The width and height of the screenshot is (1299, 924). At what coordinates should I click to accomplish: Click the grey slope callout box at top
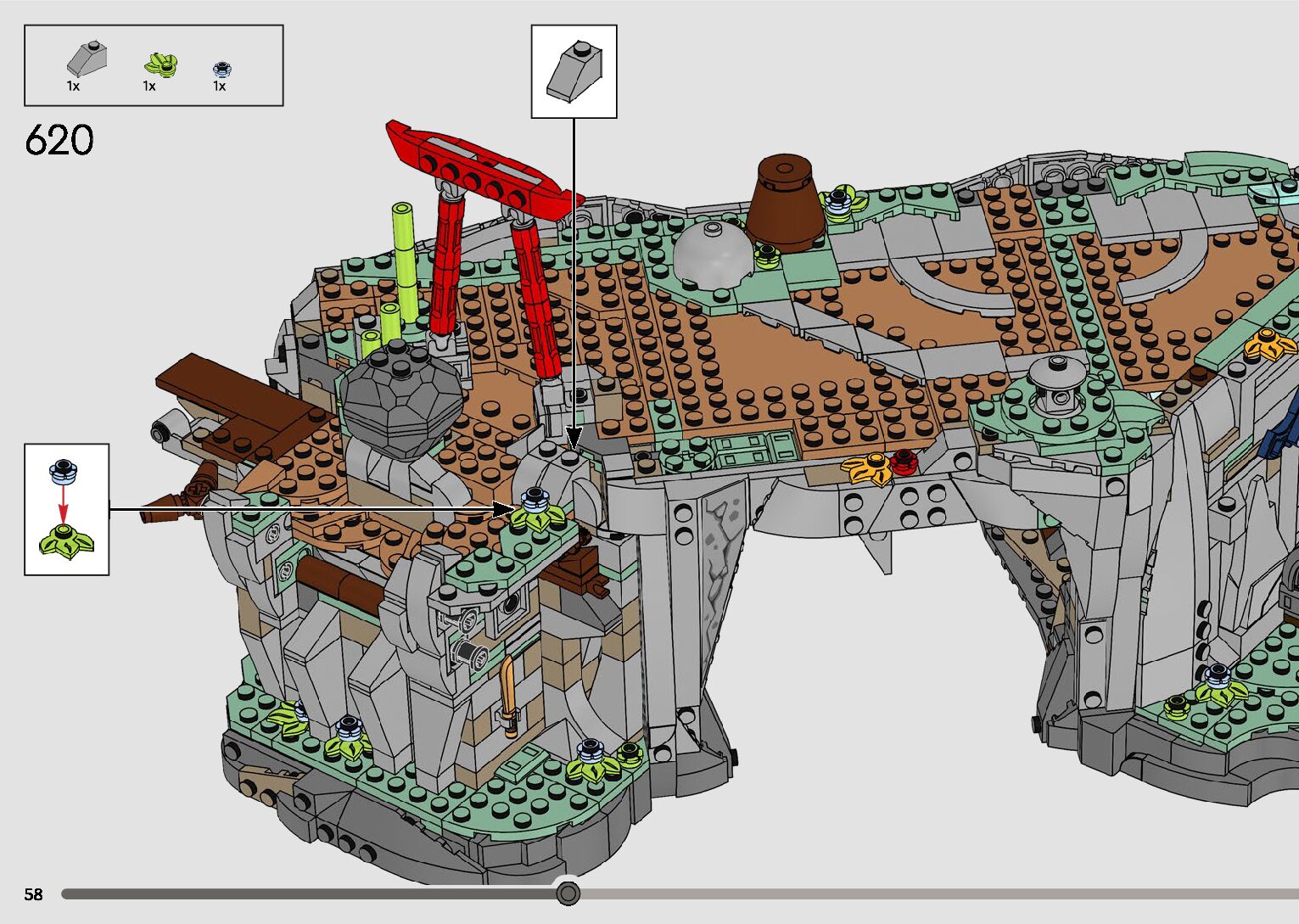(x=574, y=71)
